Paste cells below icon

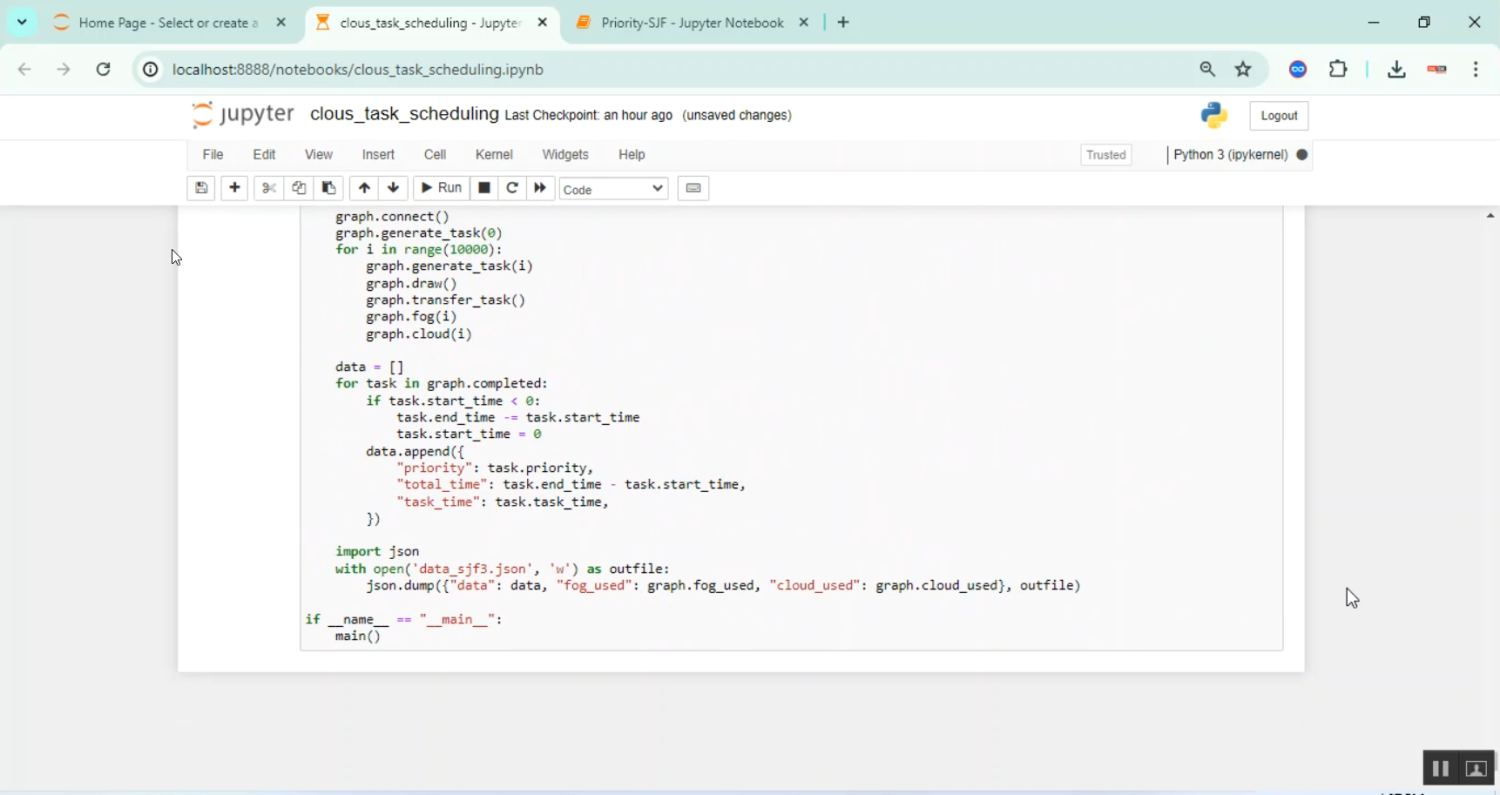[328, 188]
